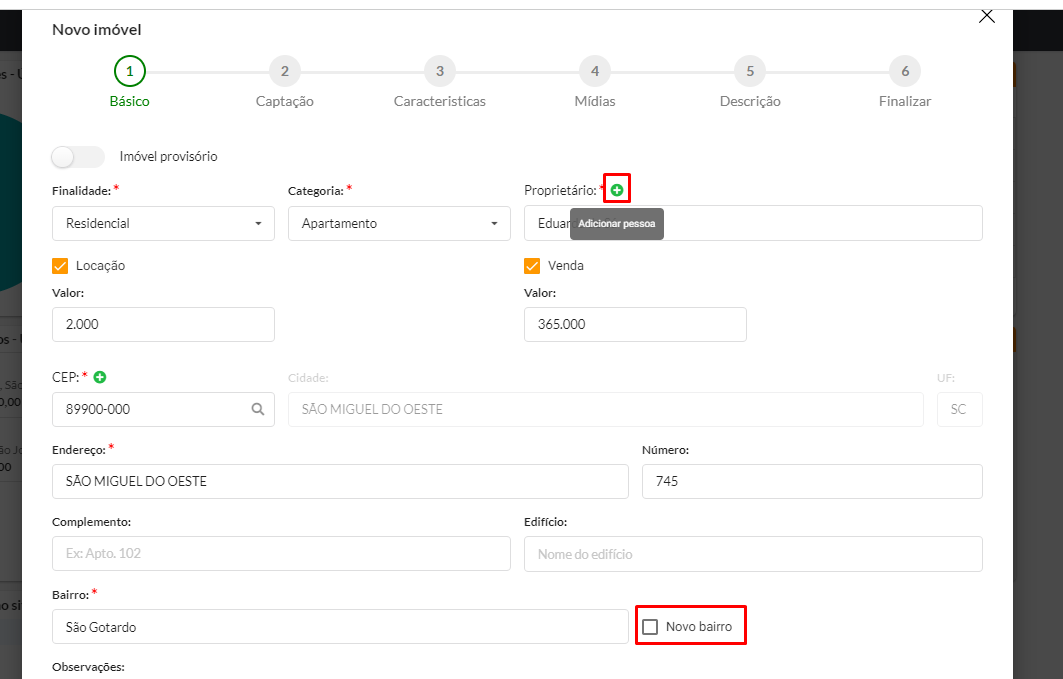
Task: Click the Observações label
Action: coord(88,667)
